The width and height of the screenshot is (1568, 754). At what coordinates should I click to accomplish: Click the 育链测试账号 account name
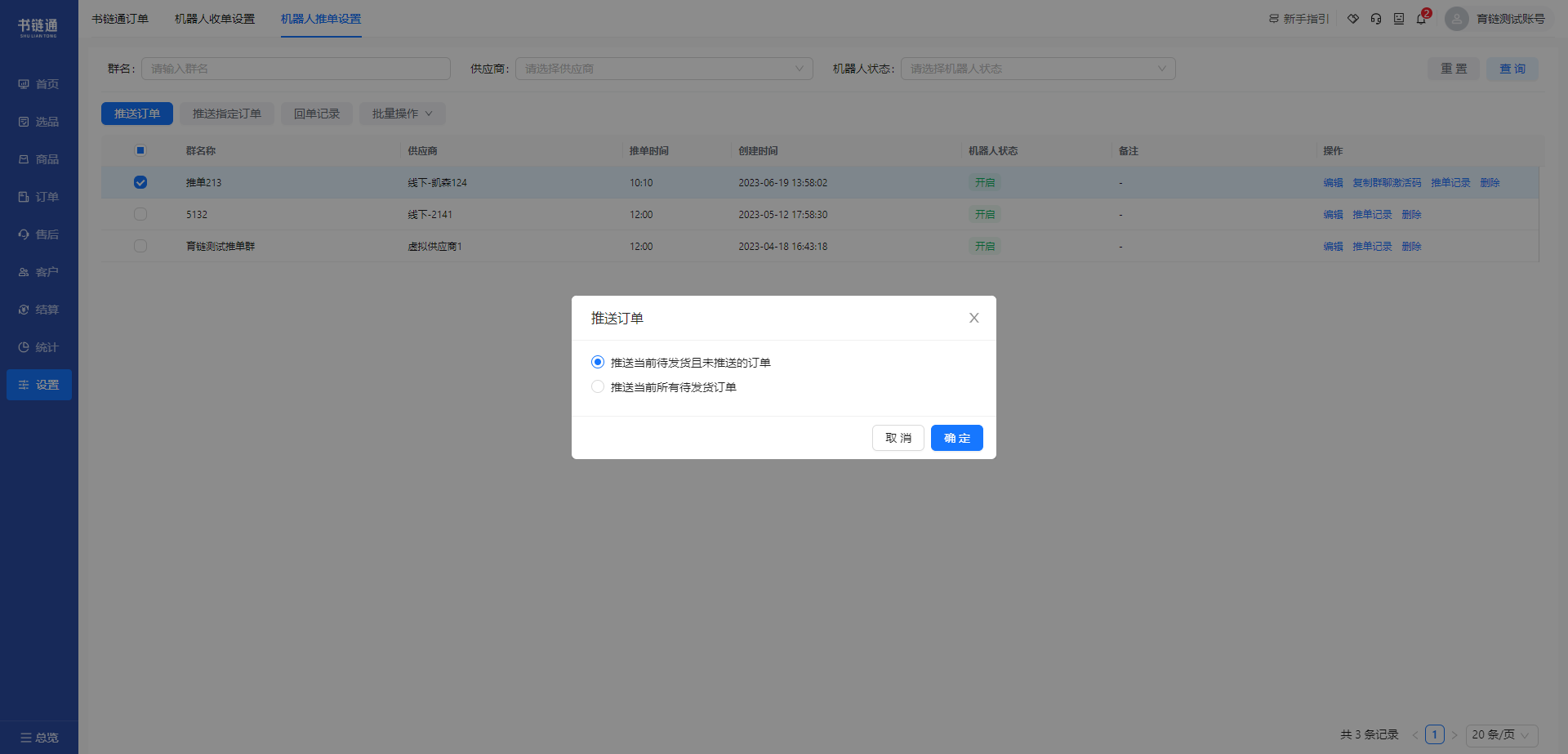1511,19
